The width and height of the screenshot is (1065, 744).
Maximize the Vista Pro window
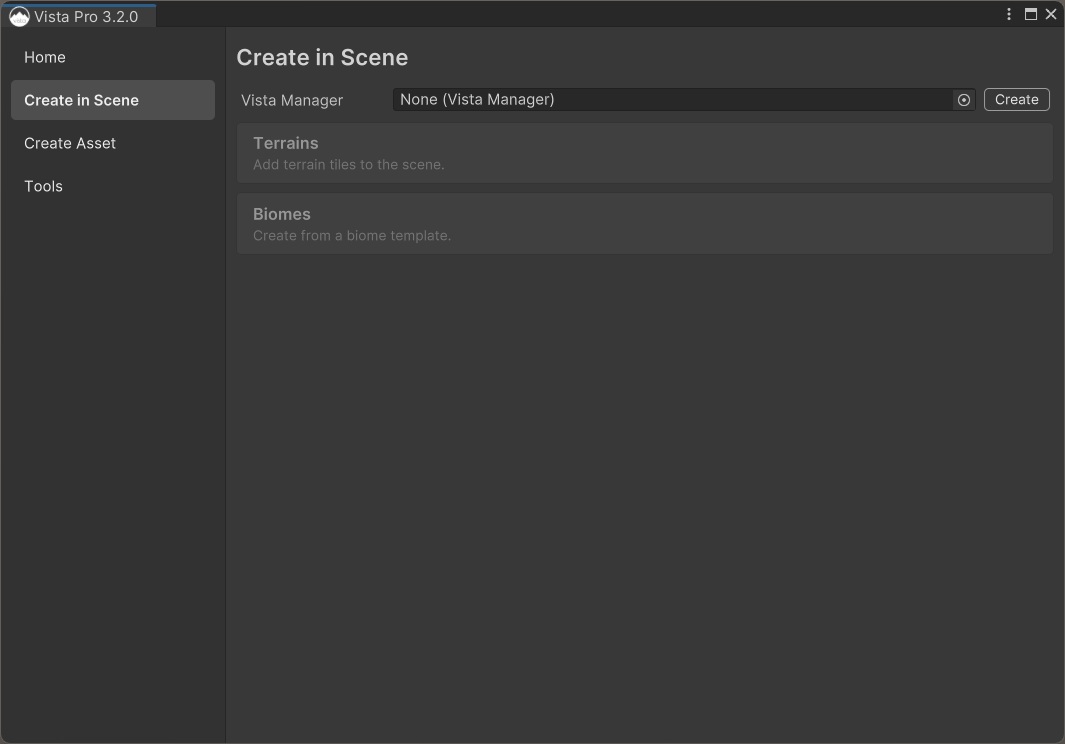click(1030, 14)
